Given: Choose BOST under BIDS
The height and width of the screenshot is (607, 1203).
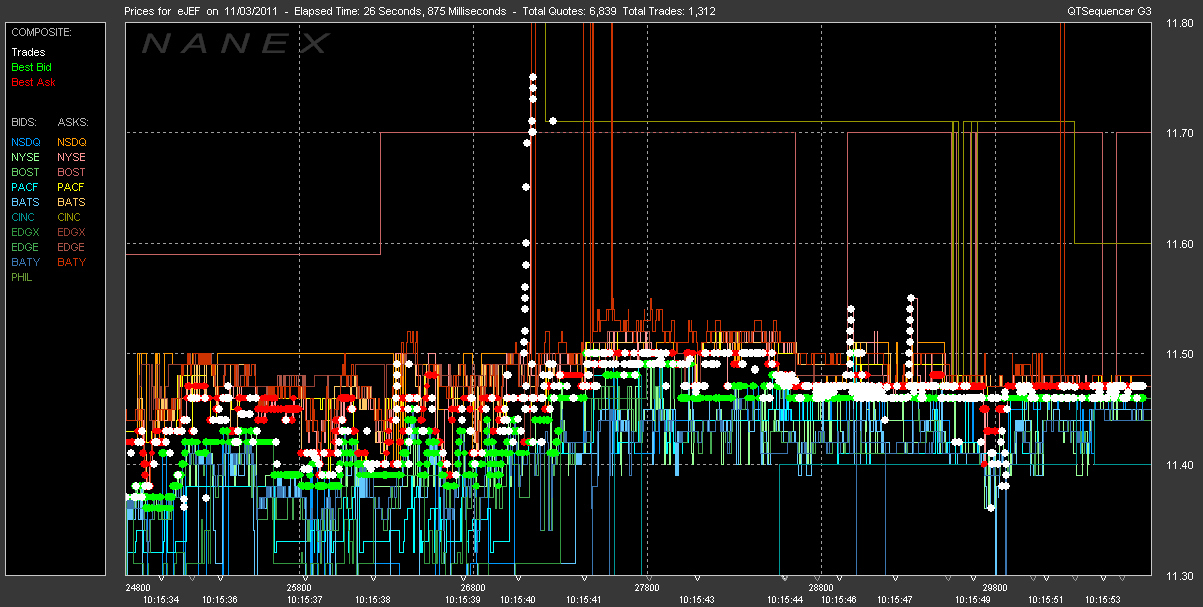Looking at the screenshot, I should (x=26, y=171).
